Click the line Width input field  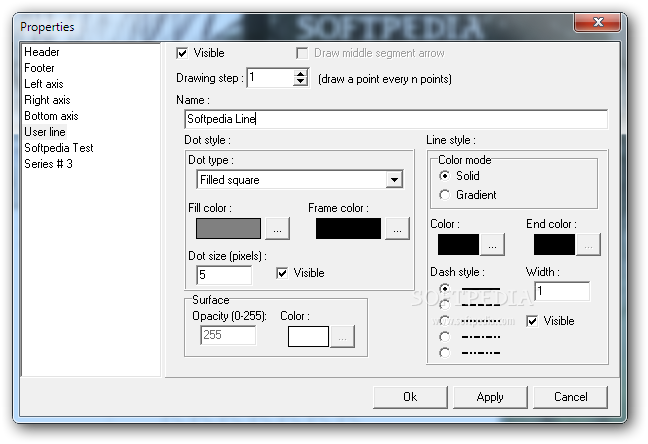(562, 291)
